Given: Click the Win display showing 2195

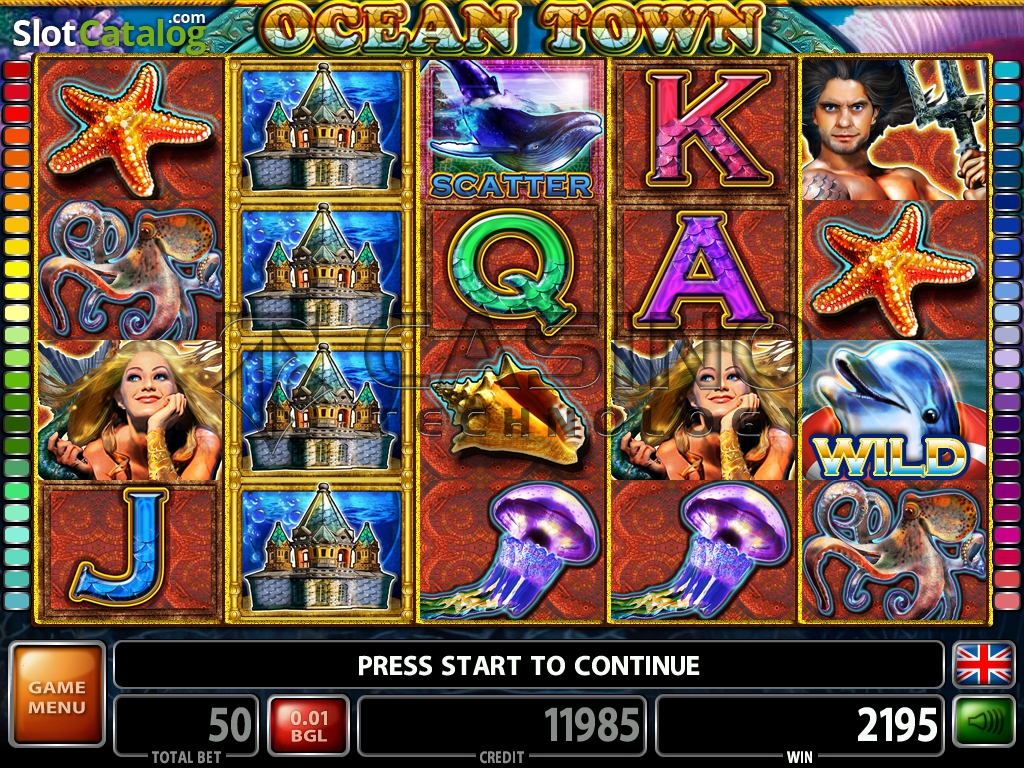Looking at the screenshot, I should point(800,726).
